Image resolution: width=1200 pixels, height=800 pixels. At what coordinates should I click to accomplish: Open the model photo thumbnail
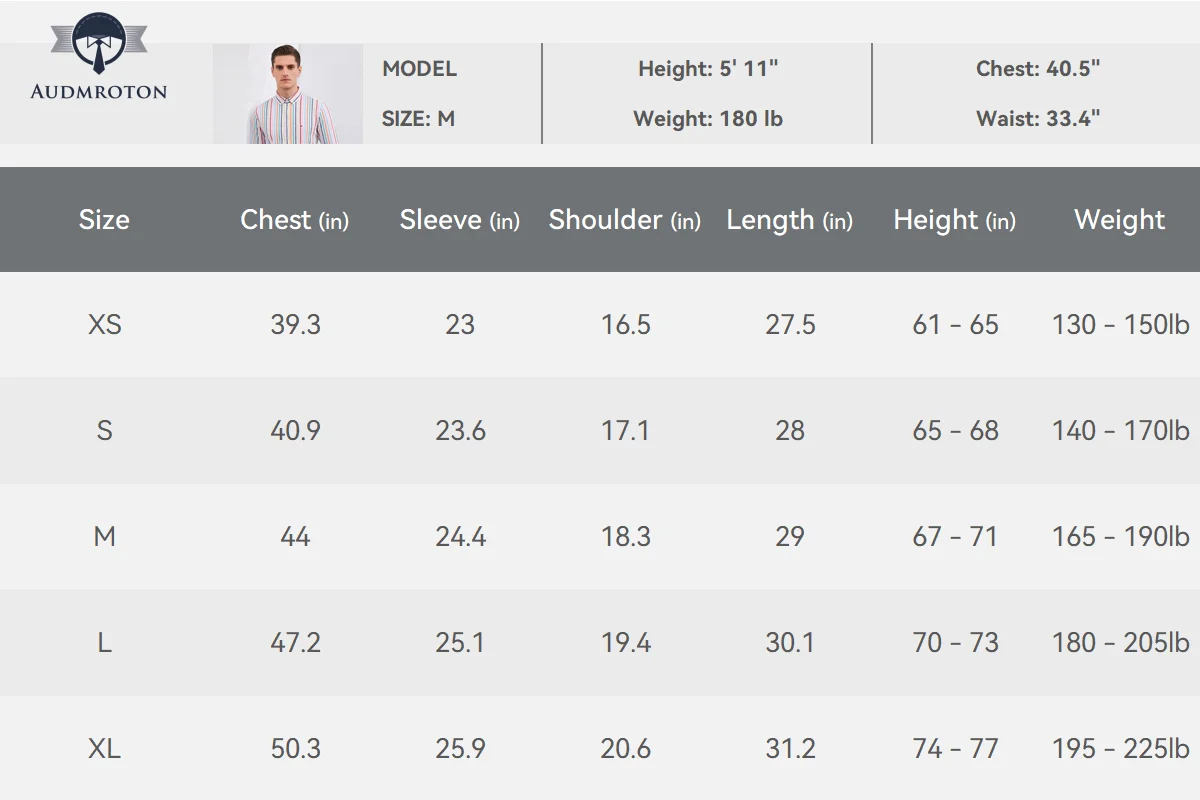pyautogui.click(x=288, y=94)
